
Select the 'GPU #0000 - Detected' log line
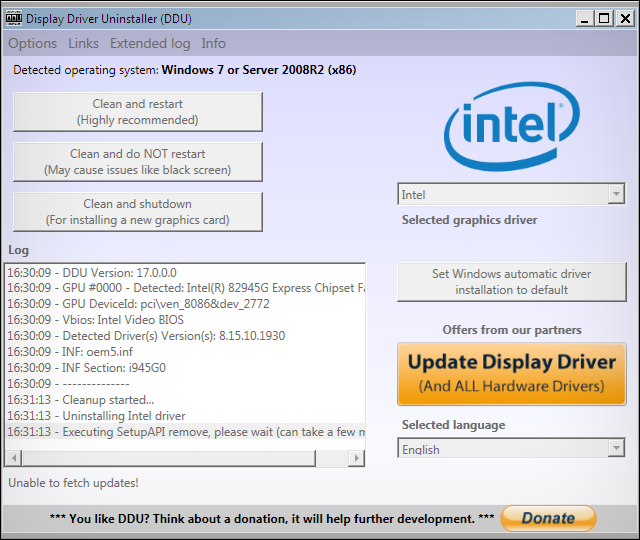(x=186, y=288)
